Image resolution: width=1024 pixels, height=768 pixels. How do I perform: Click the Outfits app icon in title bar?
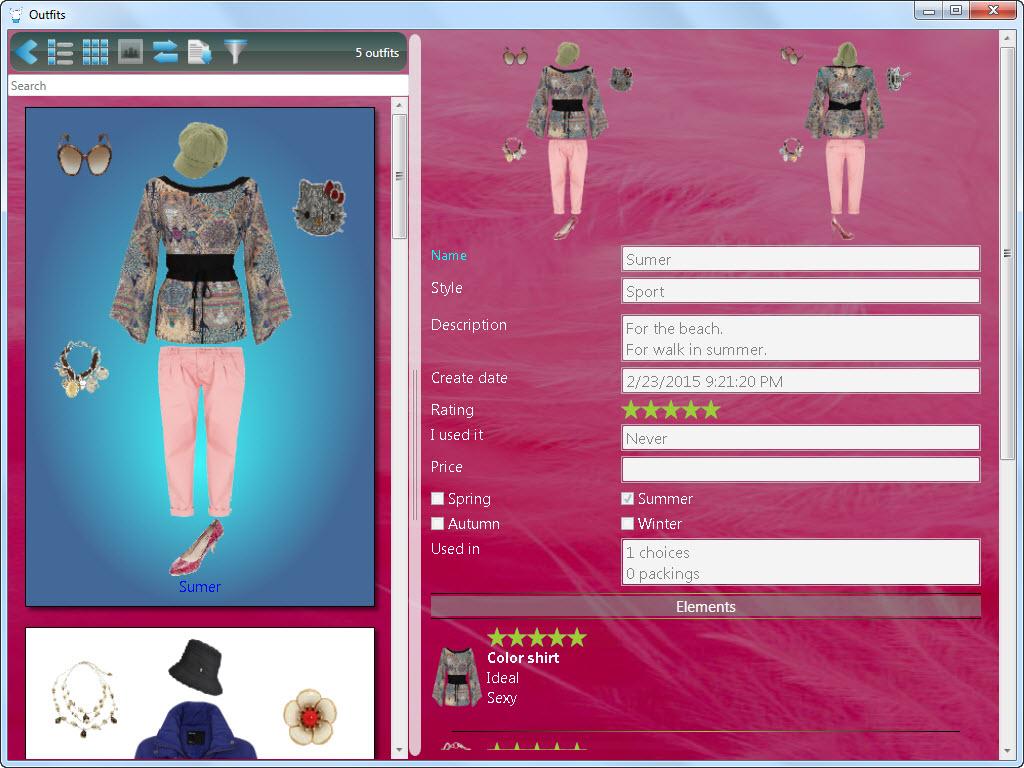pyautogui.click(x=16, y=14)
